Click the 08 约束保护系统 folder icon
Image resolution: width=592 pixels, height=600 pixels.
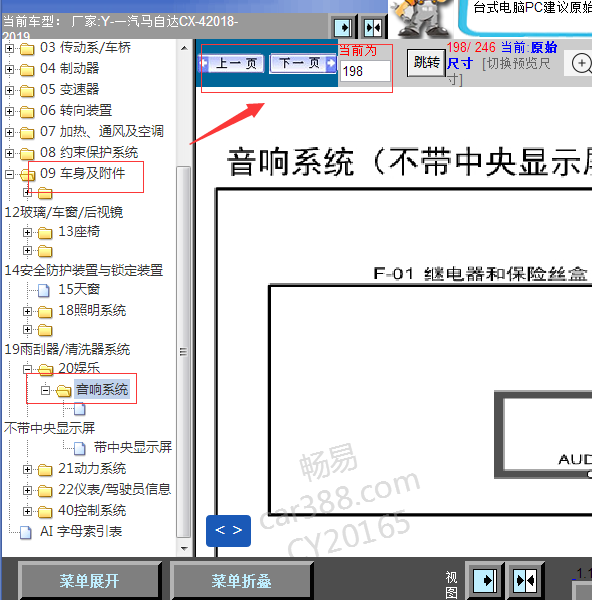click(27, 154)
